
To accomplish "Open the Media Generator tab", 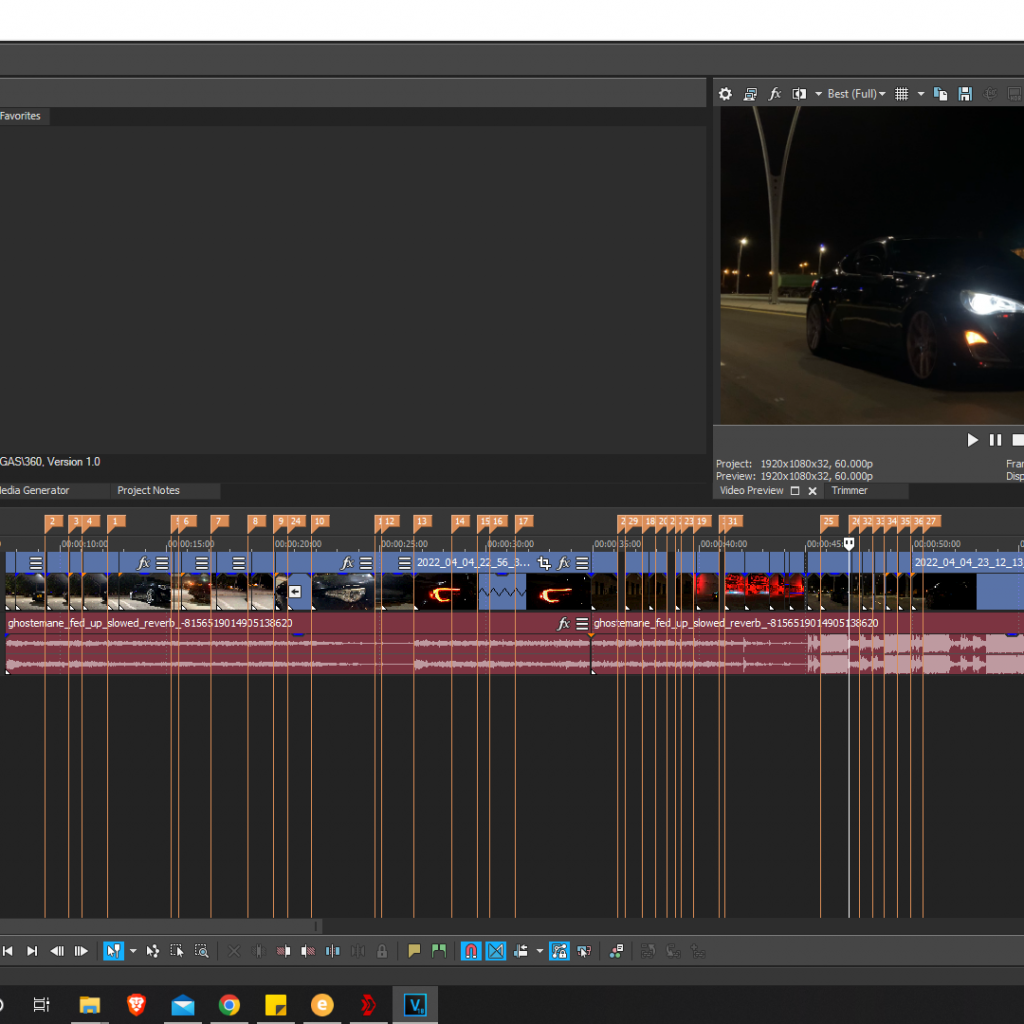I will pos(35,490).
